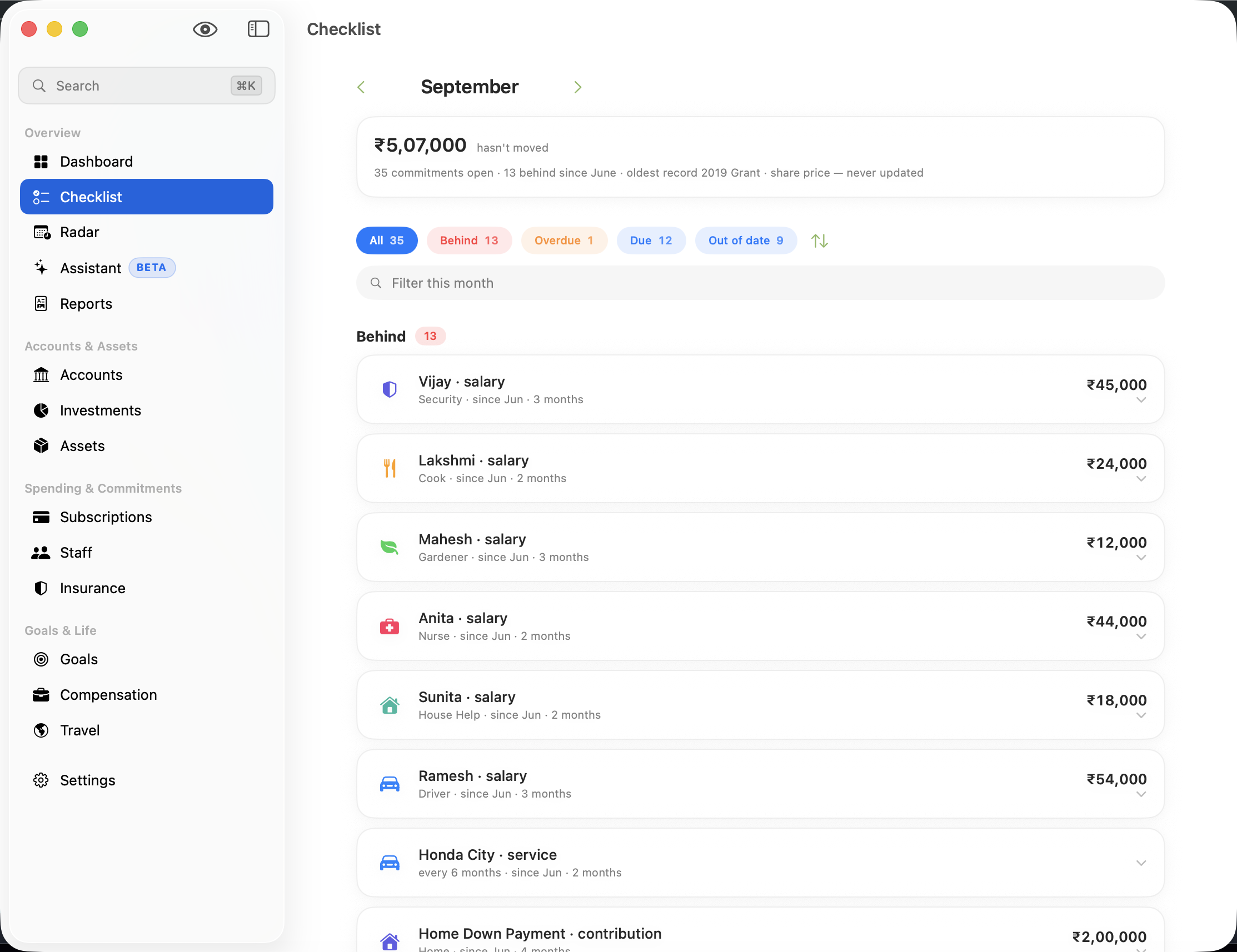Click Anita's nurse medical kit icon
Viewport: 1237px width, 952px height.
click(x=390, y=627)
